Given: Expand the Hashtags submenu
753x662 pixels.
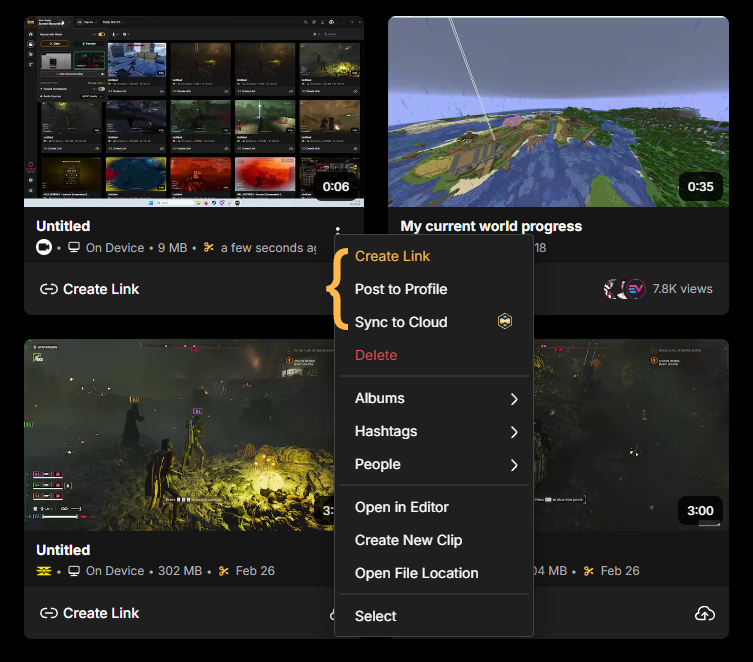Looking at the screenshot, I should 434,432.
